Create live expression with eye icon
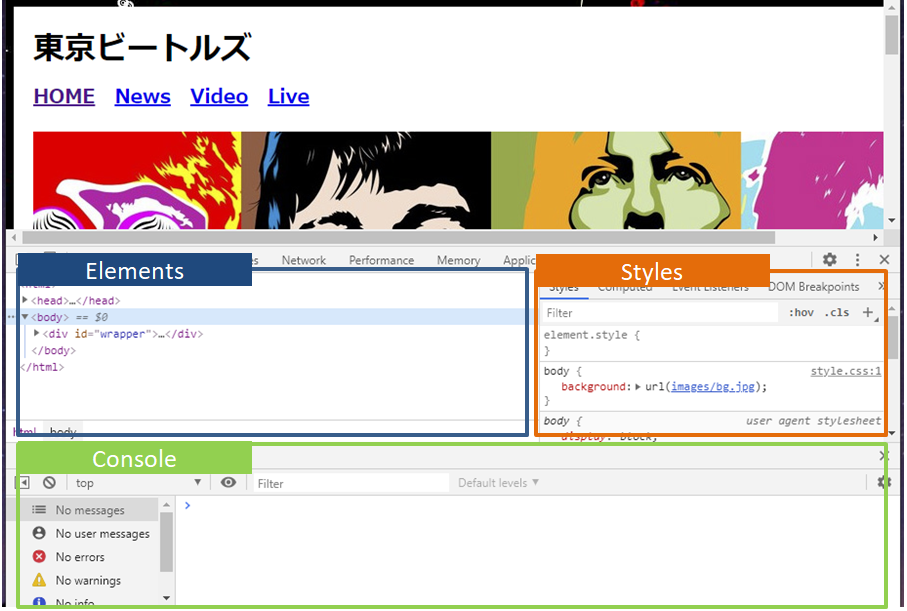Image resolution: width=907 pixels, height=611 pixels. (228, 482)
